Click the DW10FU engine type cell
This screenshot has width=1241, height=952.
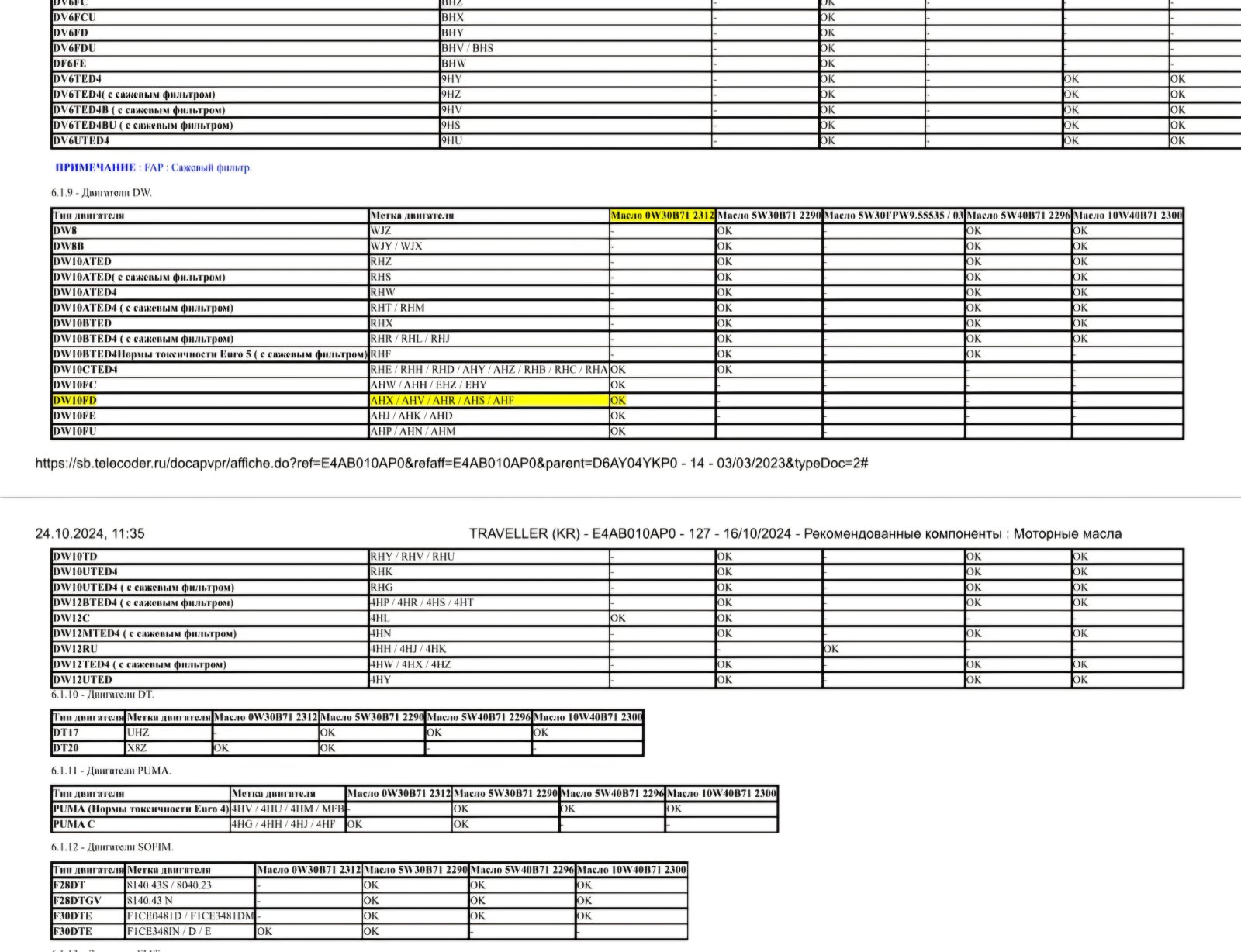(x=209, y=432)
